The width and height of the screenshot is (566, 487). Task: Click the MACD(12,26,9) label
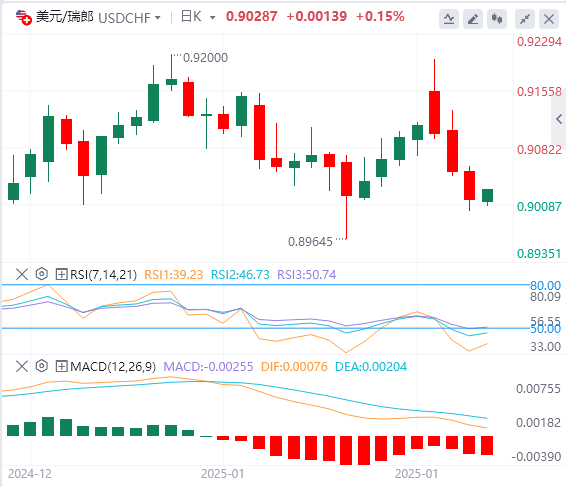[x=113, y=367]
